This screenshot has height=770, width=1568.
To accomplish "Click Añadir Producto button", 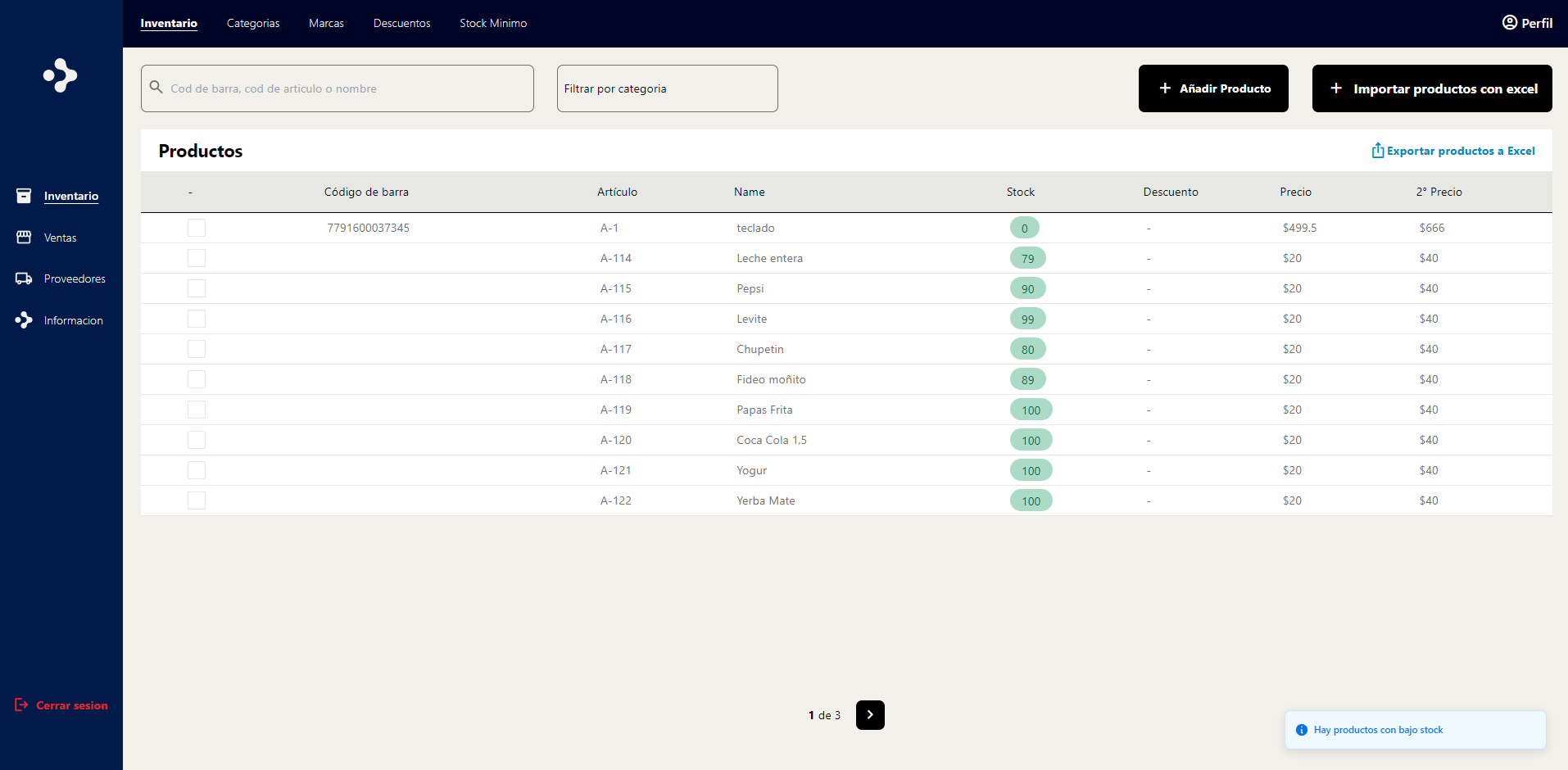I will point(1213,88).
